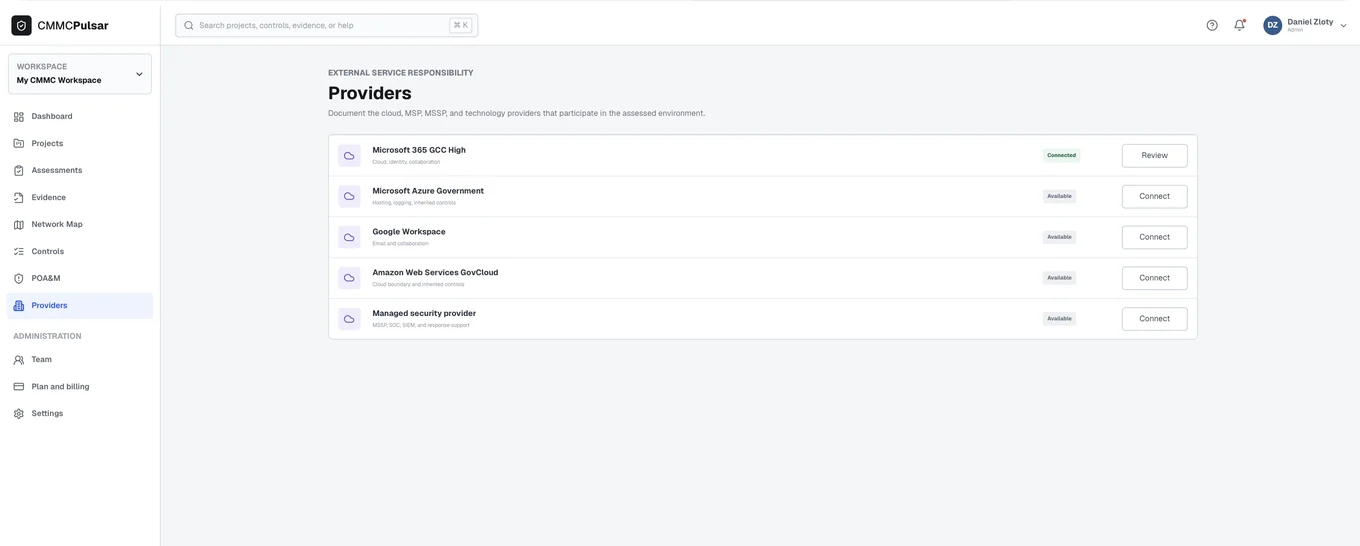This screenshot has width=1360, height=546.
Task: Click the Team people icon
Action: 19,360
